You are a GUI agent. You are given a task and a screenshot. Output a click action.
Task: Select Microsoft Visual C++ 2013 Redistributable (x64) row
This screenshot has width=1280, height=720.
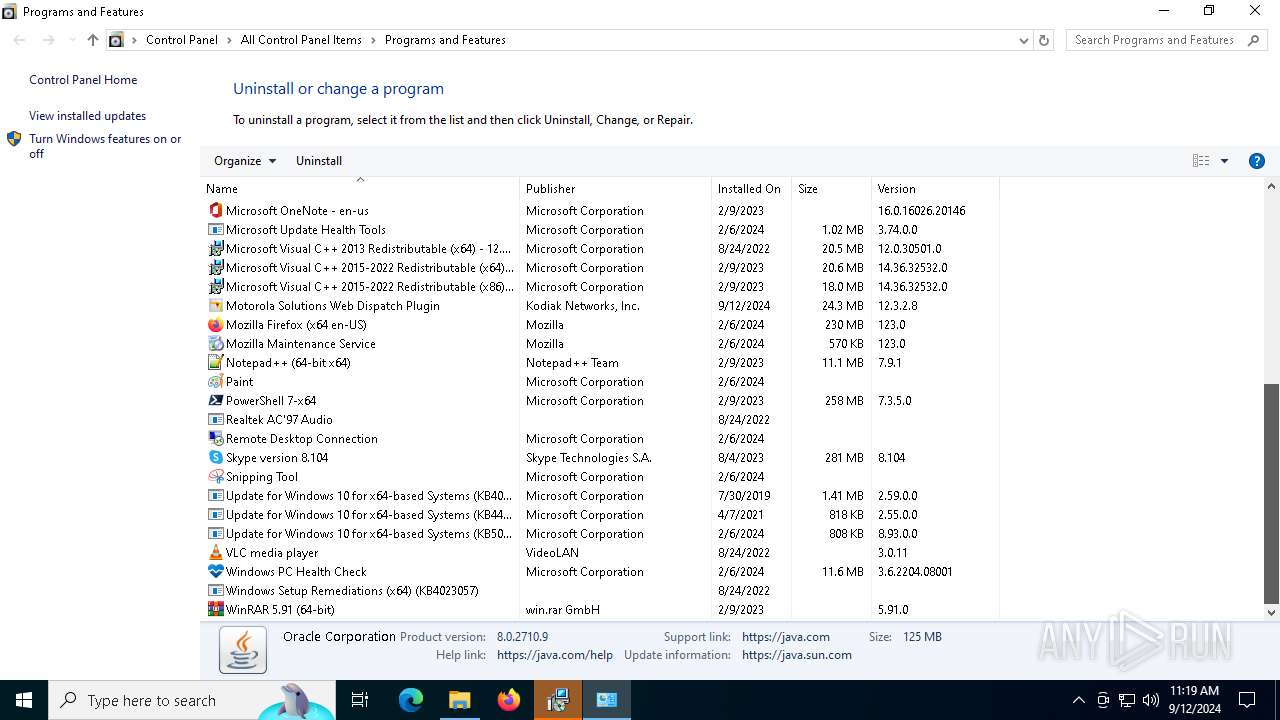[x=602, y=249]
